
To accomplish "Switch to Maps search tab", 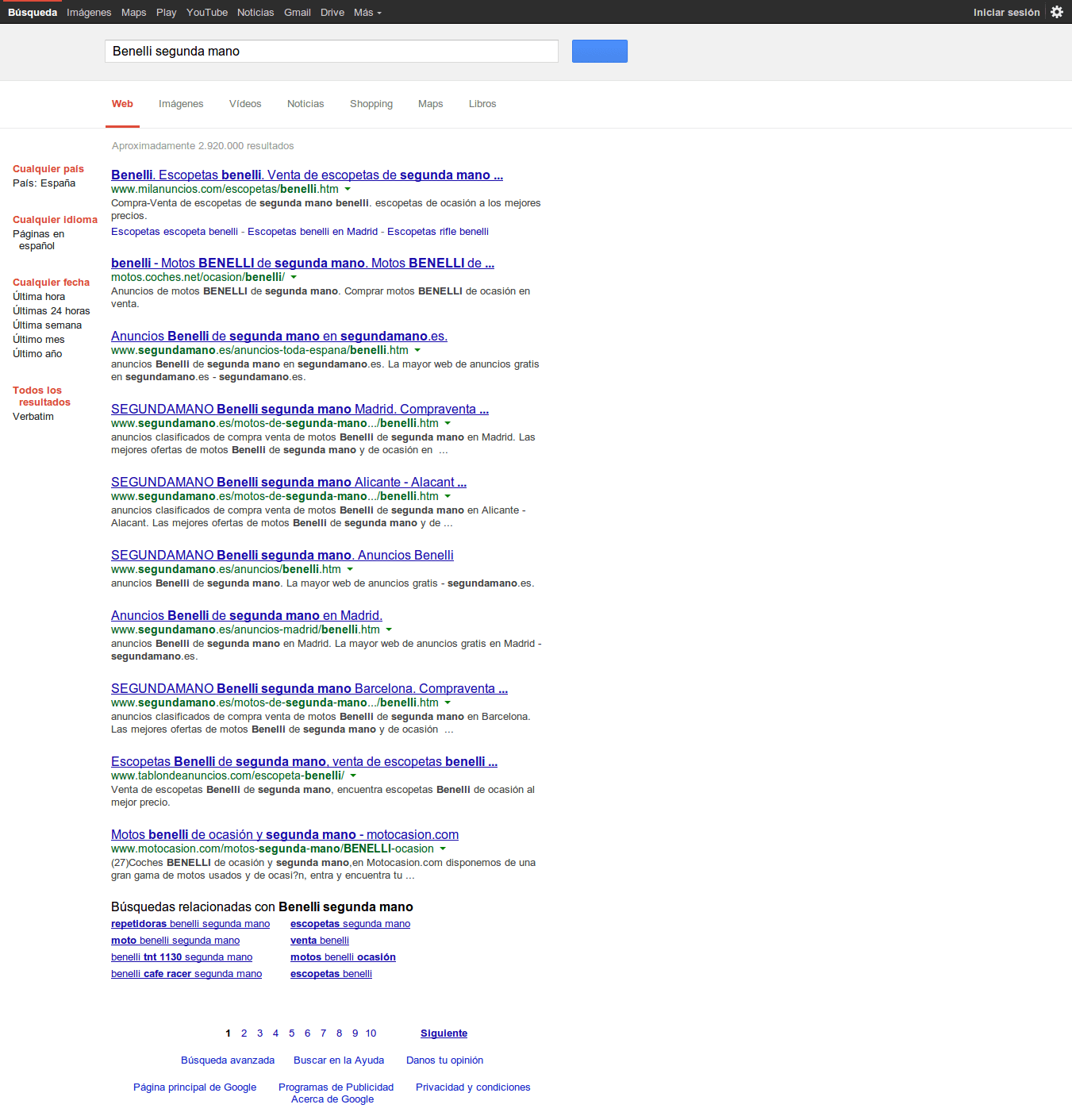I will tap(431, 104).
